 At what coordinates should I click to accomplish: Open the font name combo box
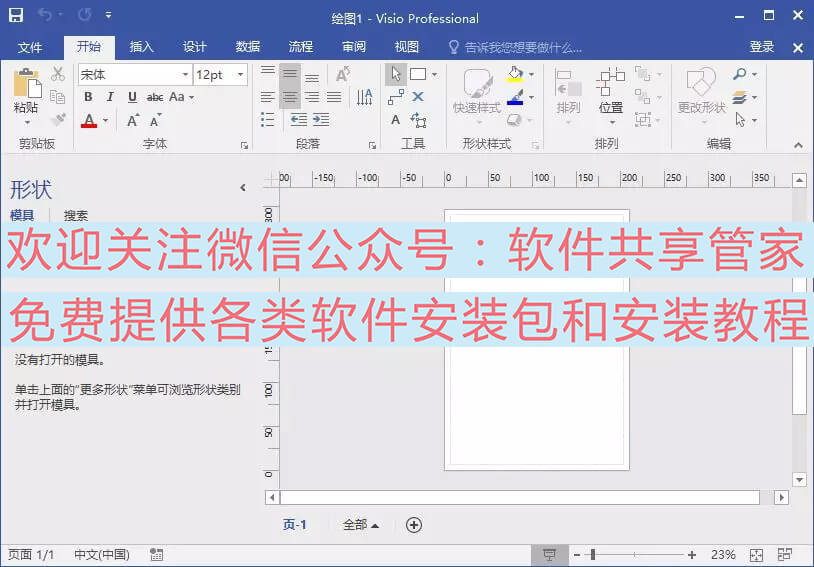click(x=135, y=75)
